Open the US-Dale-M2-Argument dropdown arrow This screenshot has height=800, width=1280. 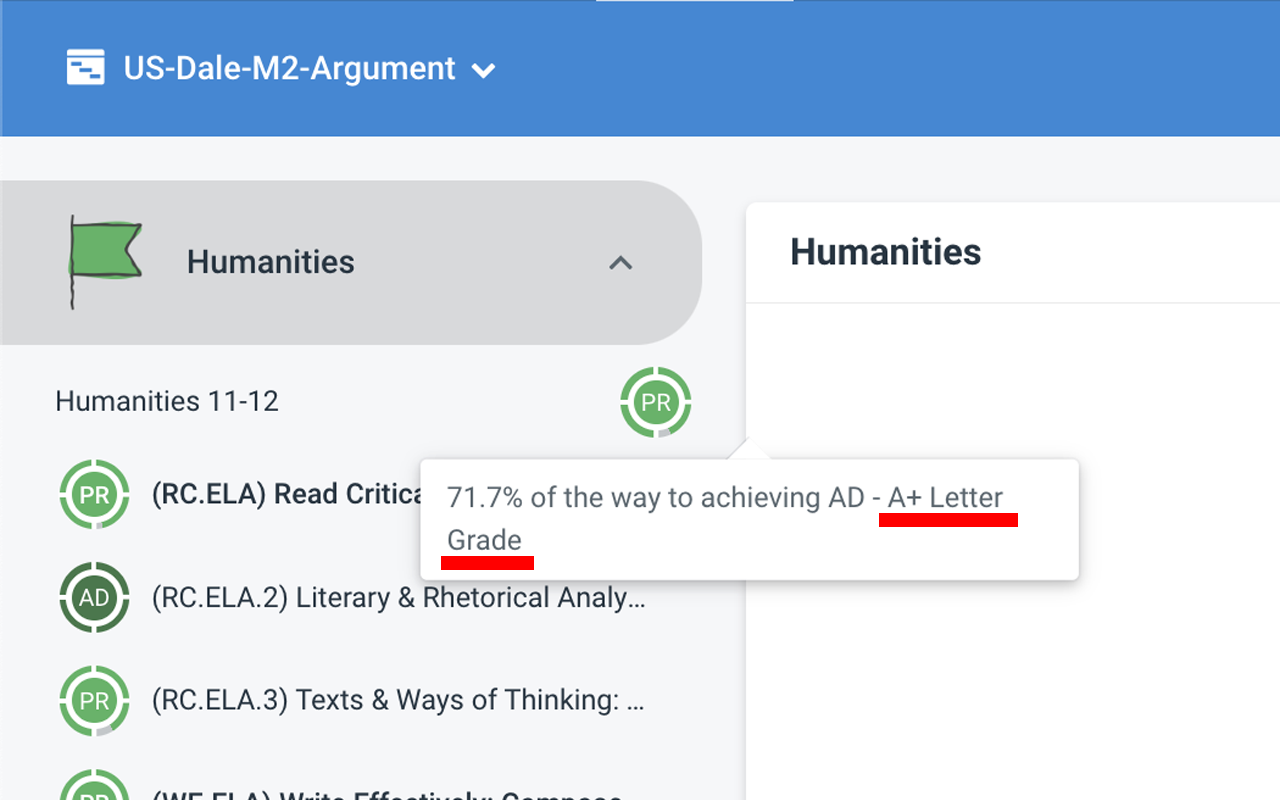[484, 70]
